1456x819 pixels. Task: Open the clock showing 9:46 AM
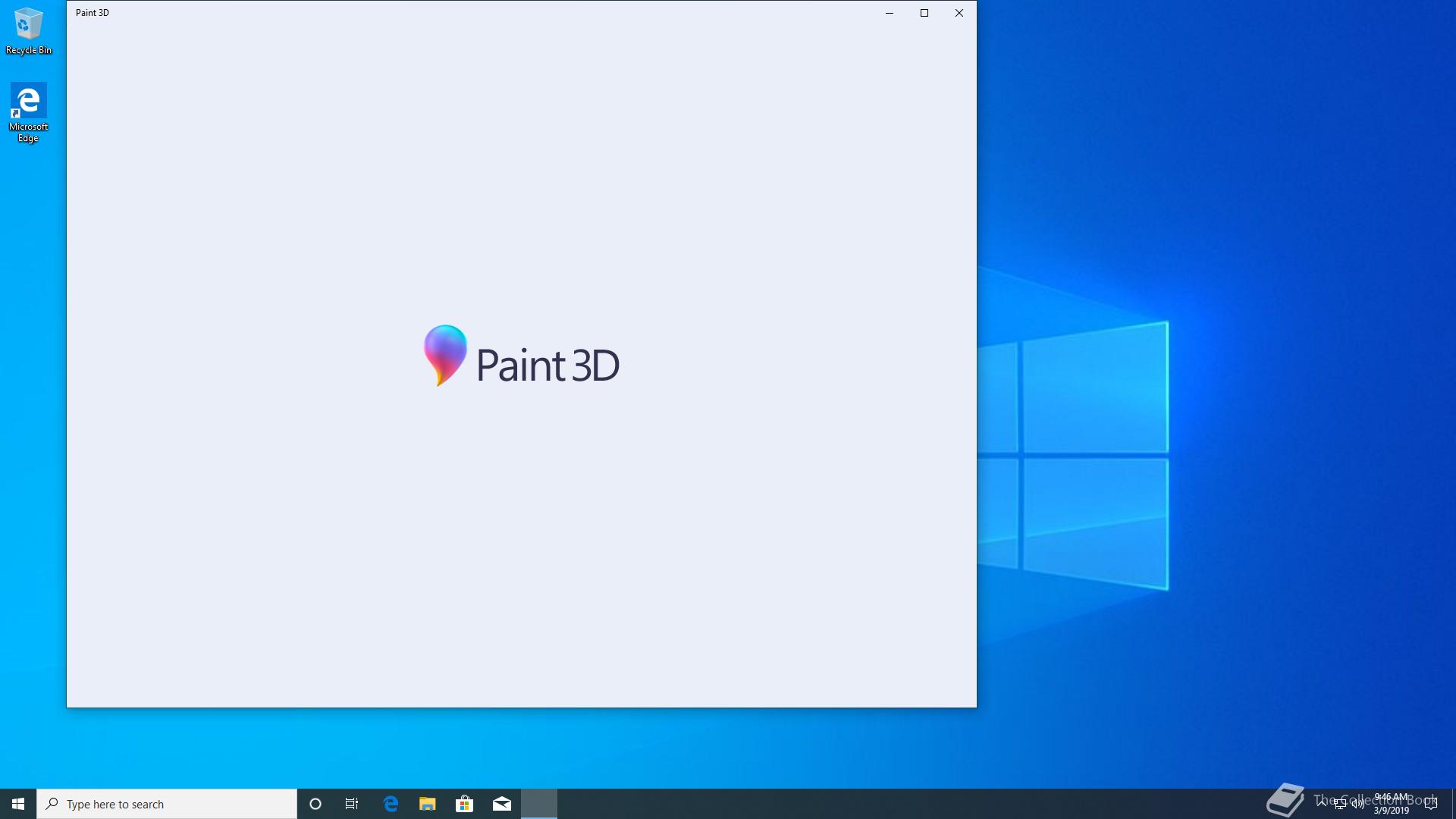1392,804
